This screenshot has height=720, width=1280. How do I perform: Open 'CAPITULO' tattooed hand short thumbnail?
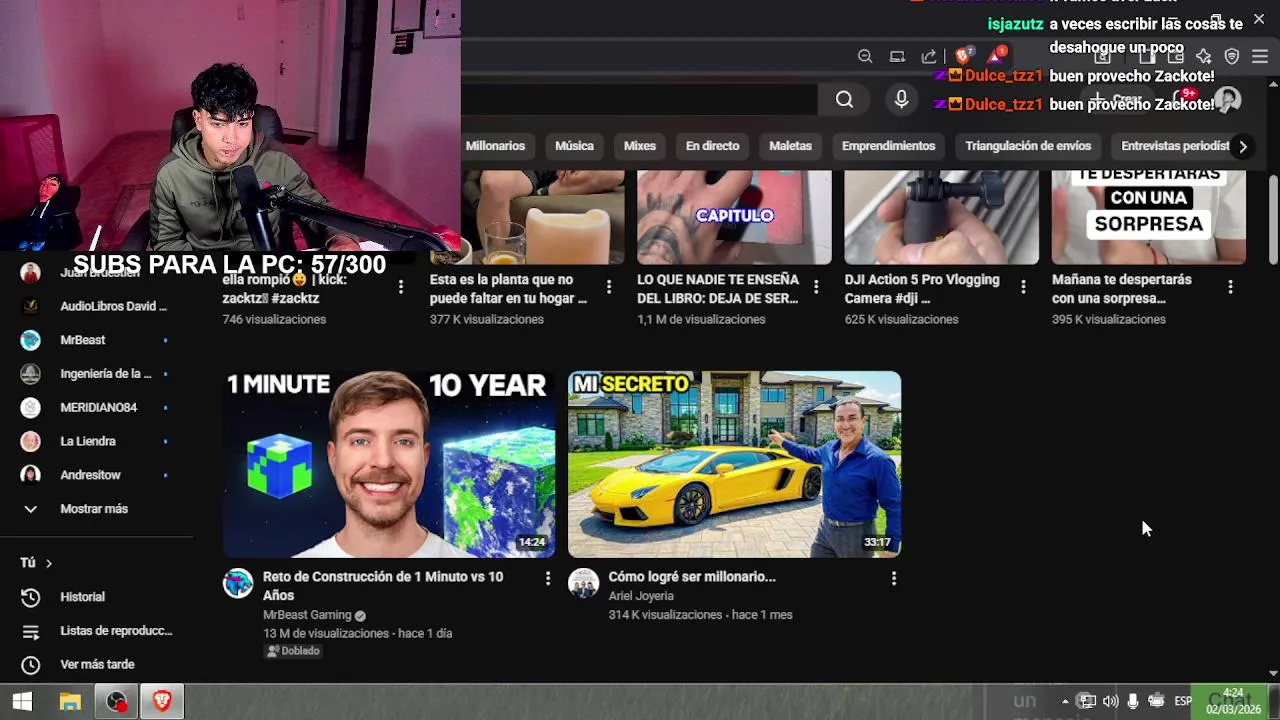[x=734, y=217]
